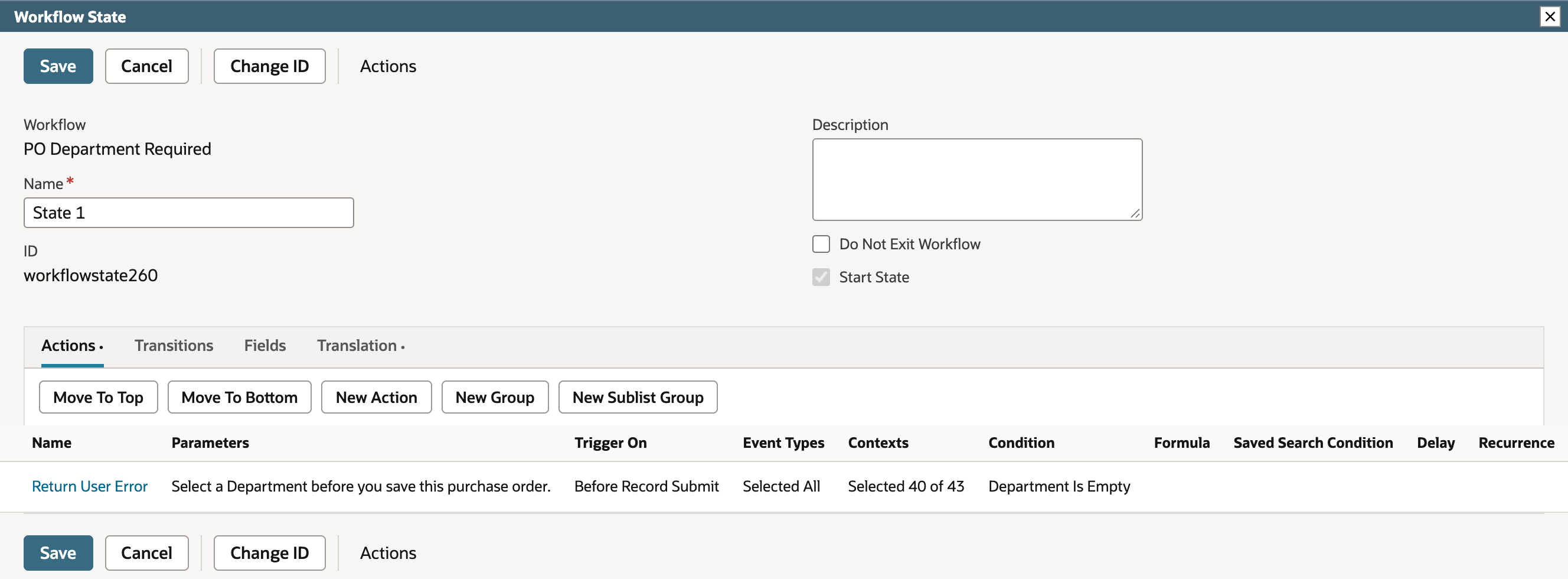The width and height of the screenshot is (1568, 579).
Task: Click the Move To Top button
Action: (99, 398)
